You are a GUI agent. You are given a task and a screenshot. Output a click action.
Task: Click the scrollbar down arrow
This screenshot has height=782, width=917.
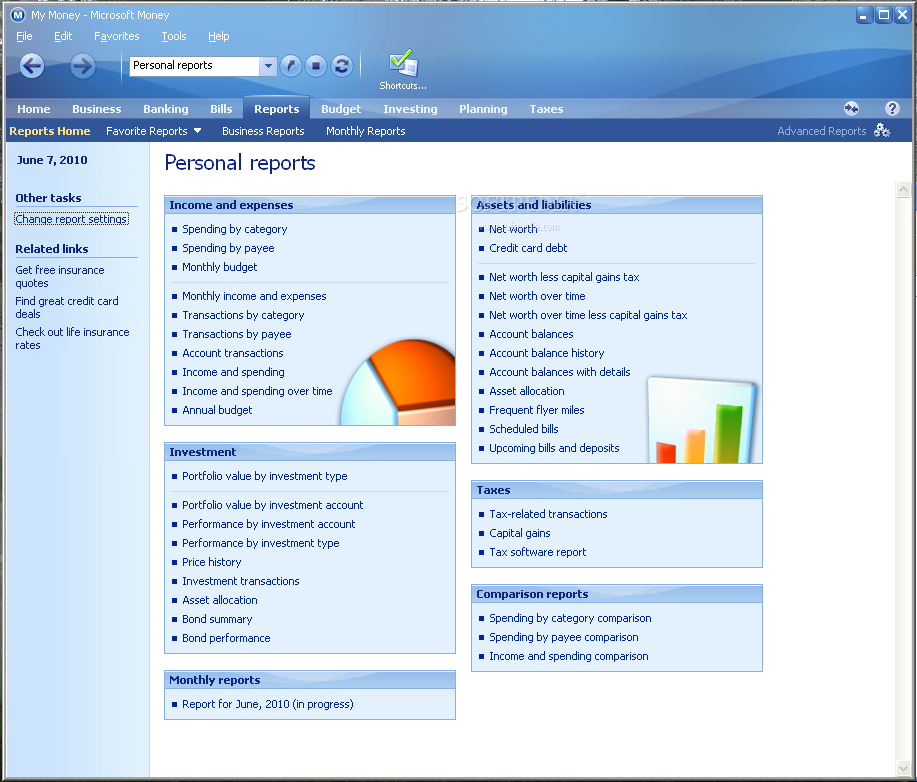click(903, 769)
